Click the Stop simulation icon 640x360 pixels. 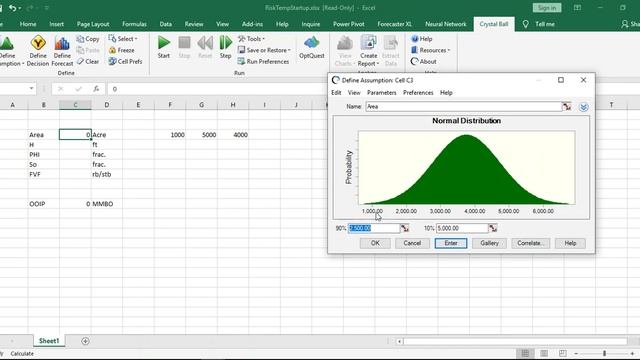184,47
